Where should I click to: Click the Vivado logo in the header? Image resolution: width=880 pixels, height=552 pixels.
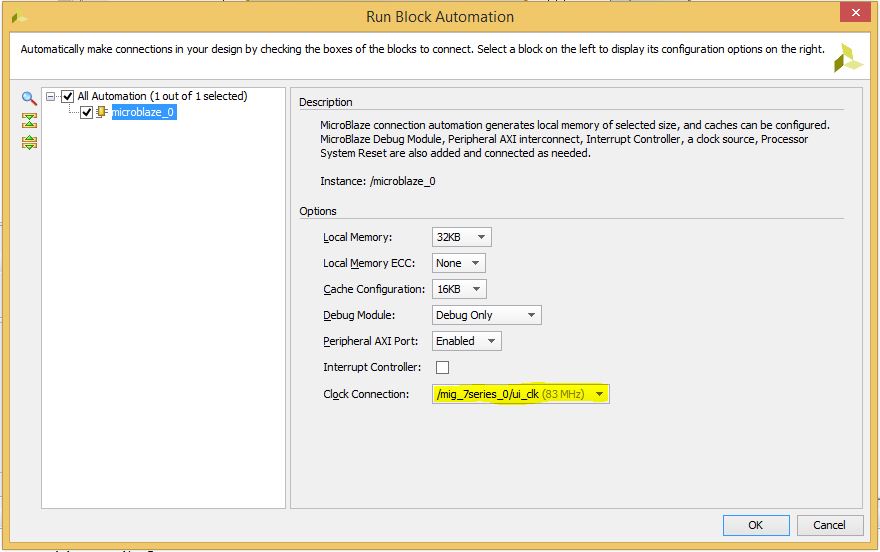click(x=848, y=57)
